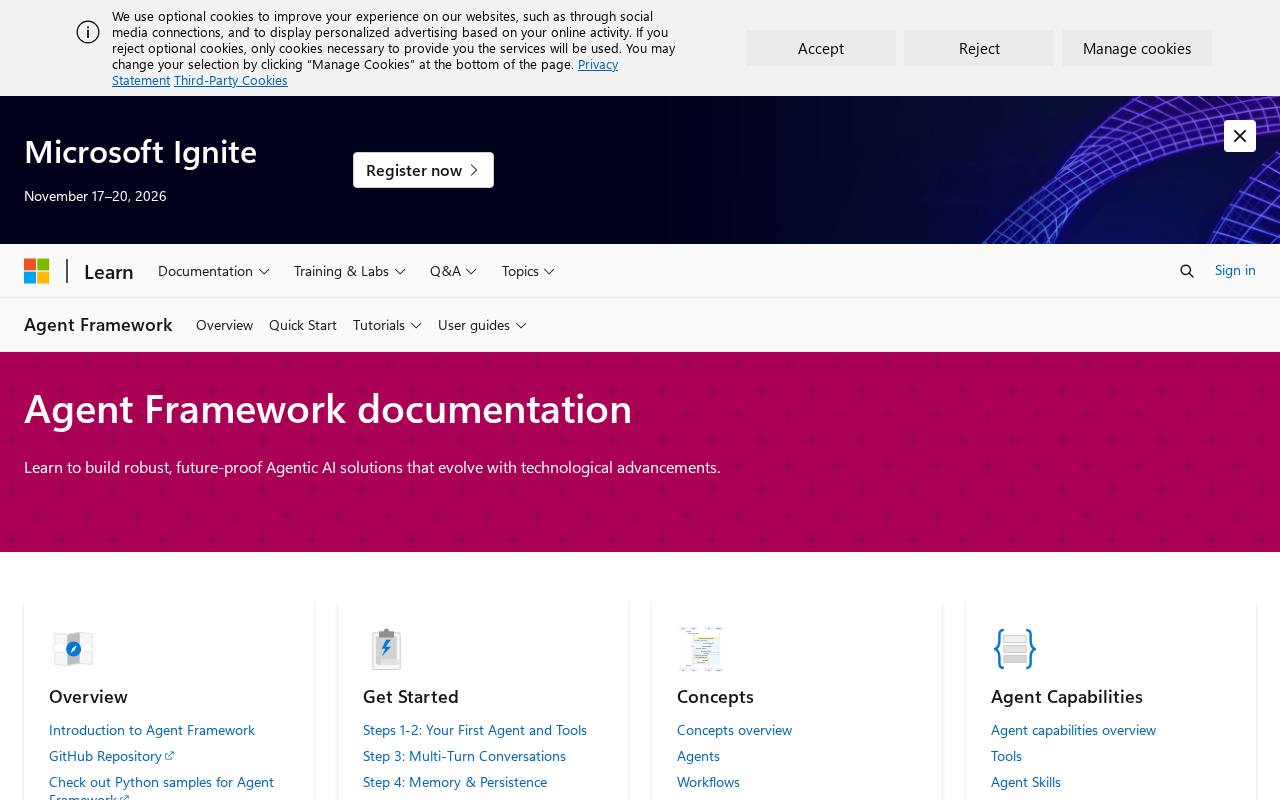Accept optional cookies
Viewport: 1280px width, 800px height.
pyautogui.click(x=821, y=48)
